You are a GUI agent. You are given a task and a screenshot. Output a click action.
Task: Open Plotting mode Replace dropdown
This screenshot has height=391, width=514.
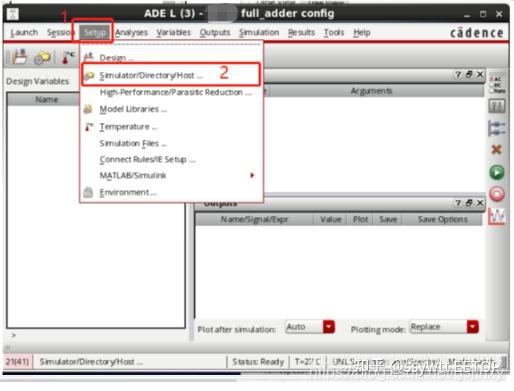coord(443,327)
